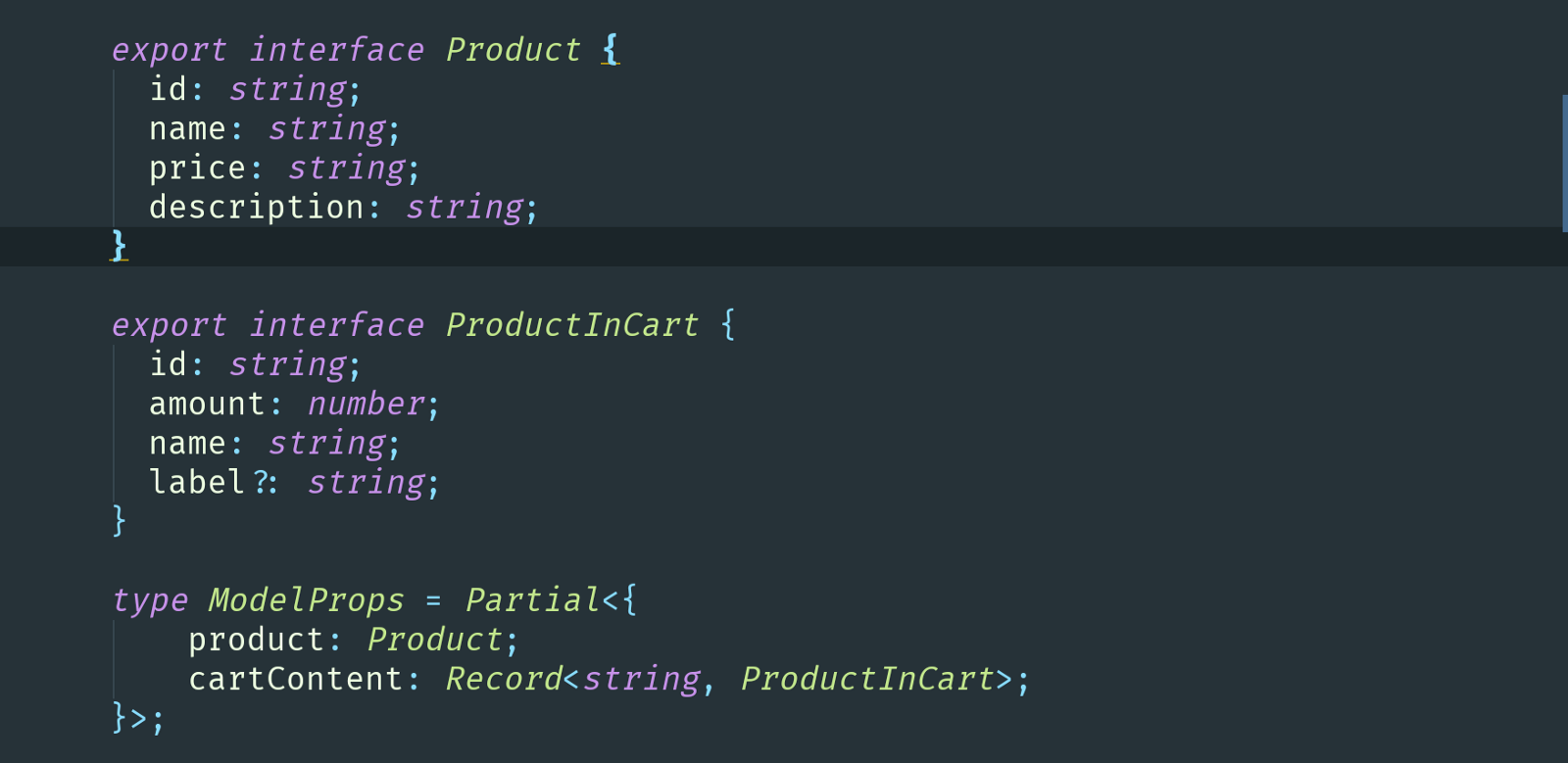Click the ModelProps type name
Image resolution: width=1568 pixels, height=763 pixels.
(307, 599)
